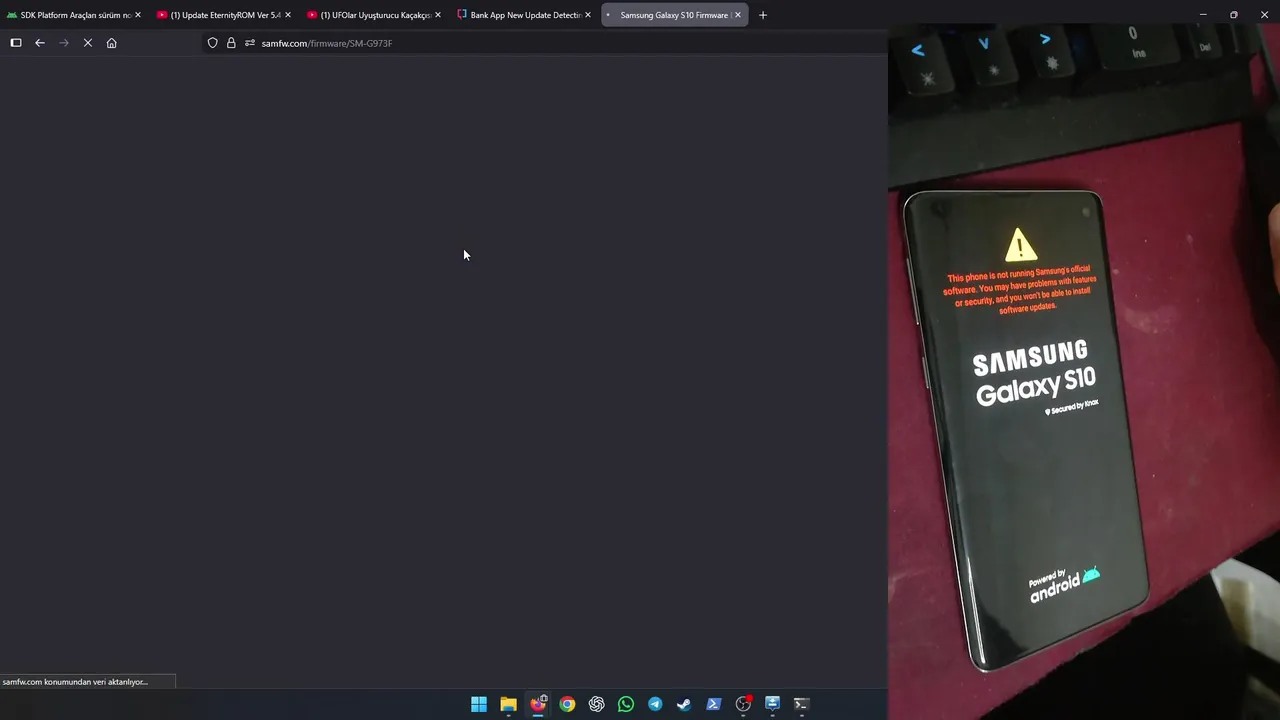Open the sidebar toggle in the Firefox toolbar

pos(16,43)
